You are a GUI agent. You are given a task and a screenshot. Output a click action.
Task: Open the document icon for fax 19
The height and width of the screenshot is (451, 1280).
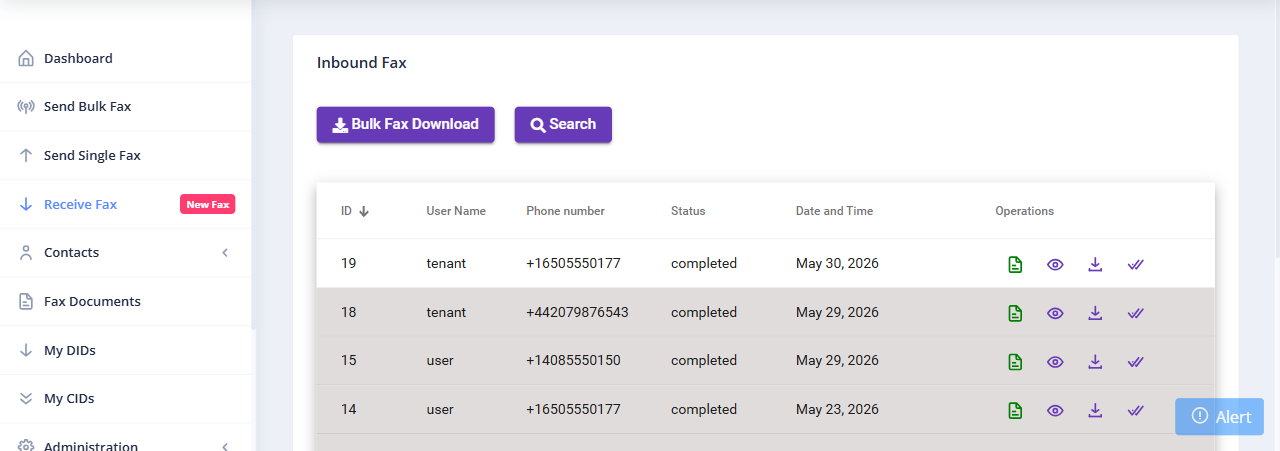coord(1015,265)
